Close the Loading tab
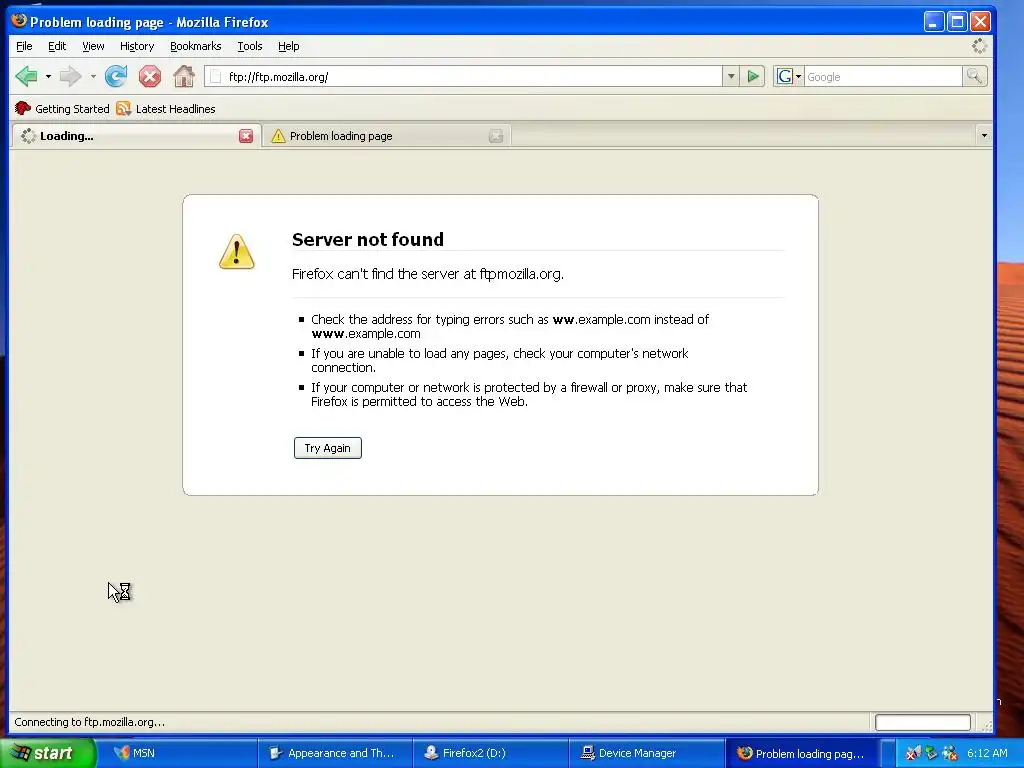The height and width of the screenshot is (768, 1024). [246, 136]
